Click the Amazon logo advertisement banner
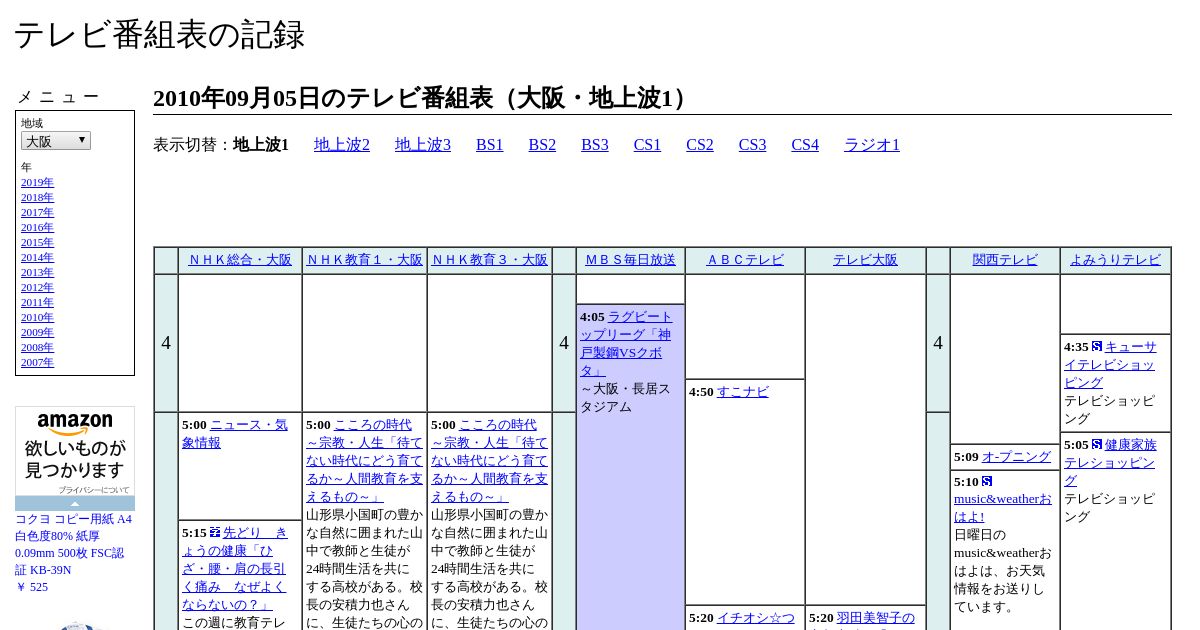 [x=75, y=458]
